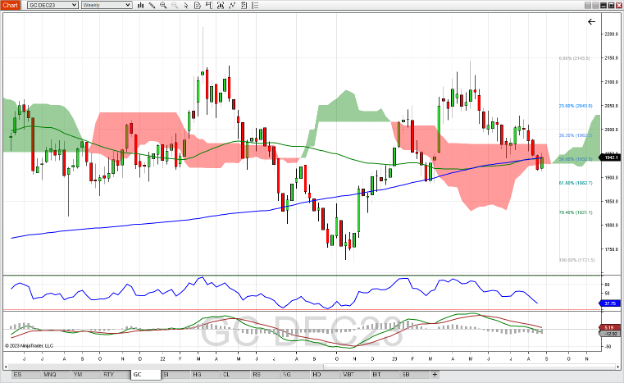Open the RB tab
The height and width of the screenshot is (384, 624).
265,374
